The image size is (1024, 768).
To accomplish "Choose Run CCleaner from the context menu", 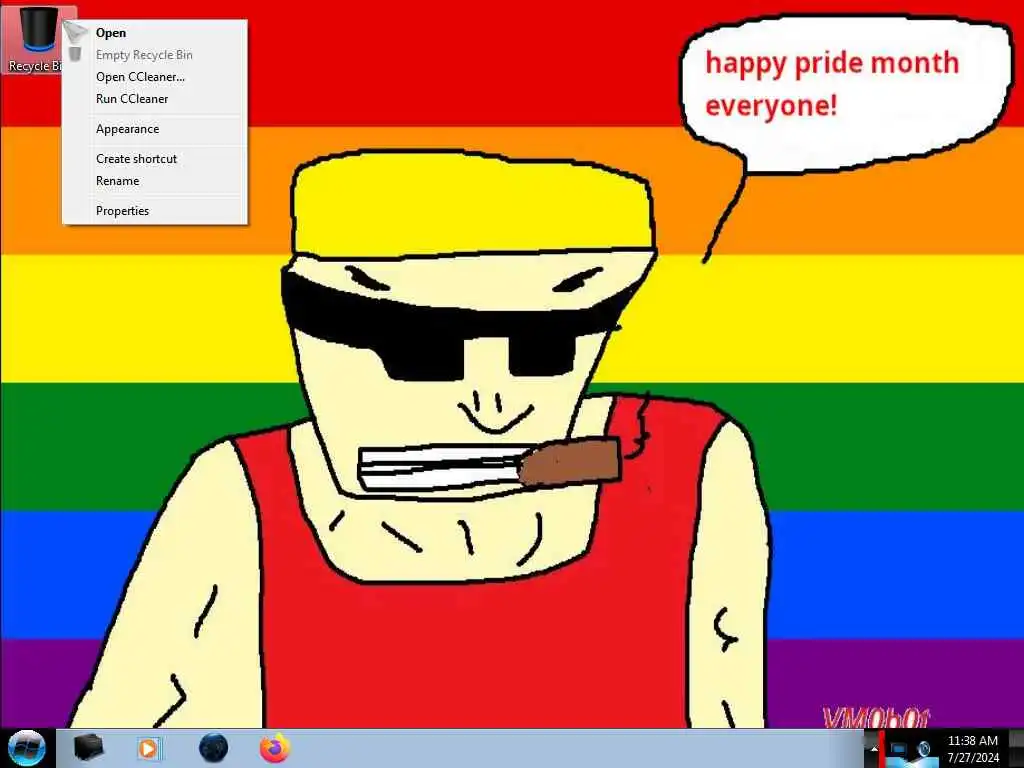I will point(154,99).
